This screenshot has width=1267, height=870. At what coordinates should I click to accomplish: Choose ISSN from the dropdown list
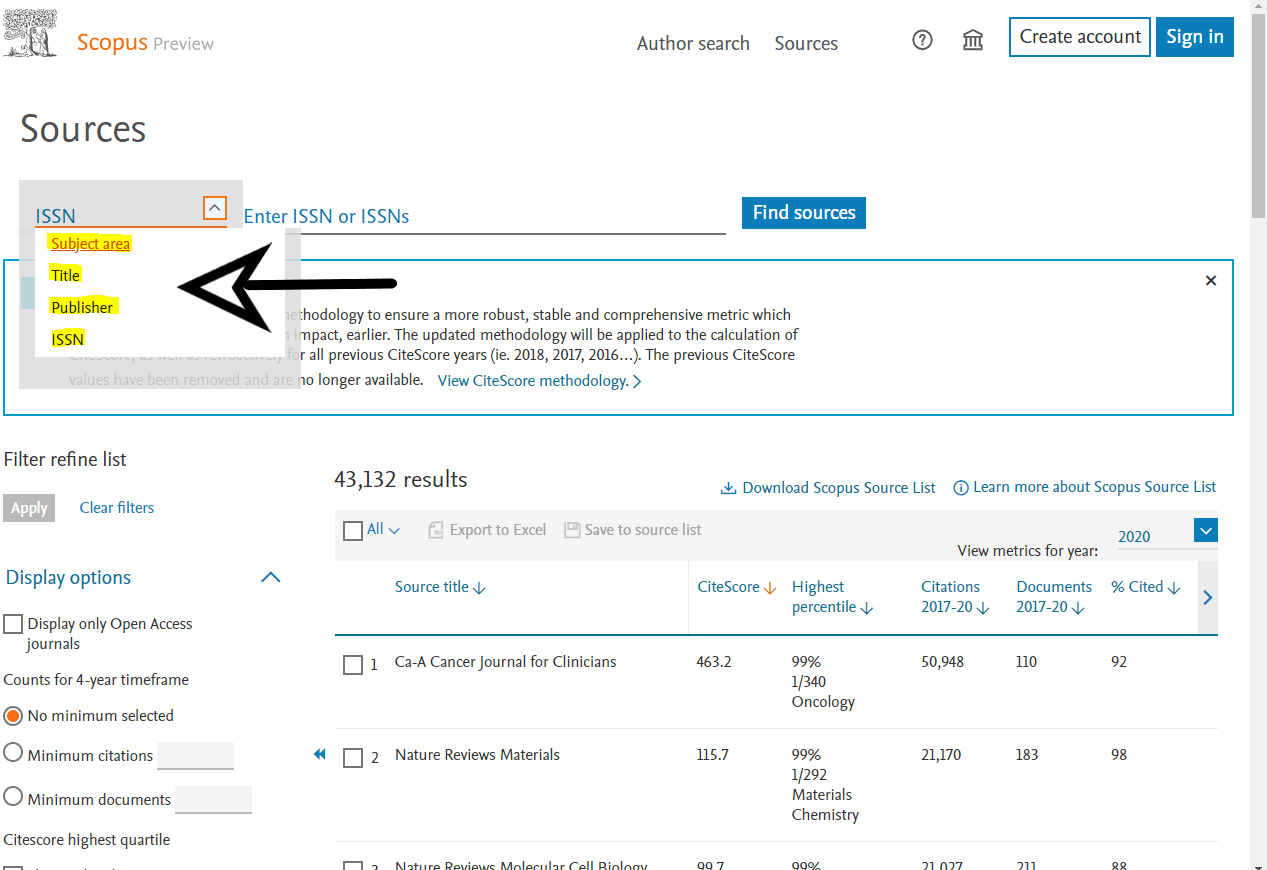tap(68, 339)
